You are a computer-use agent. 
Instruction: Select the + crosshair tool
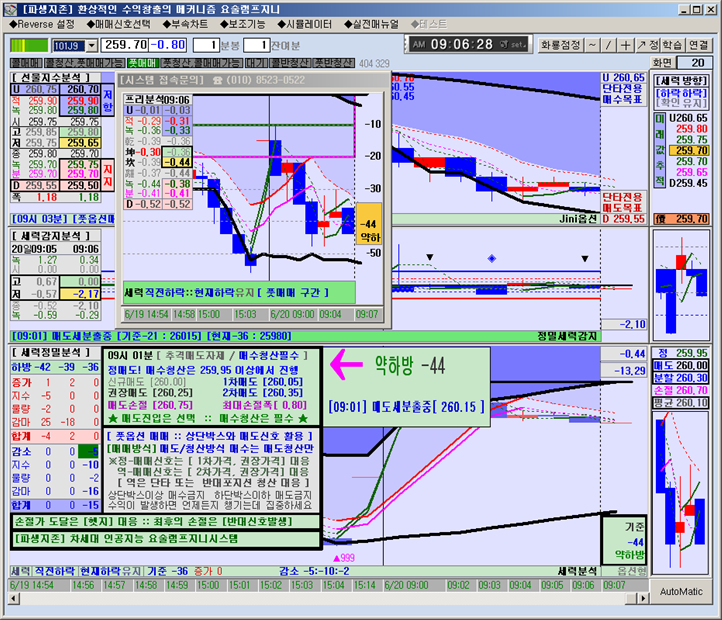(625, 45)
